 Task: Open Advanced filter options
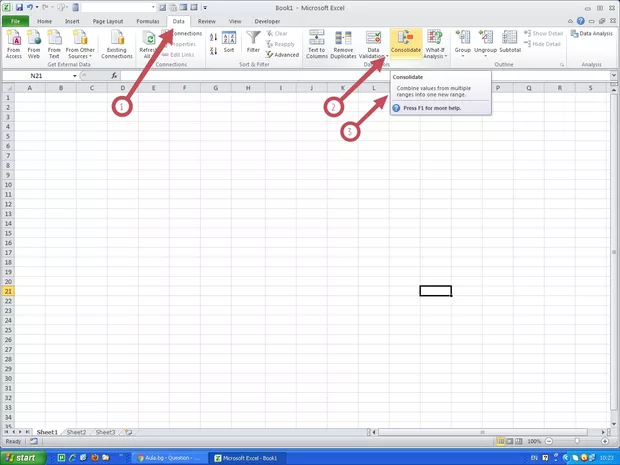282,55
